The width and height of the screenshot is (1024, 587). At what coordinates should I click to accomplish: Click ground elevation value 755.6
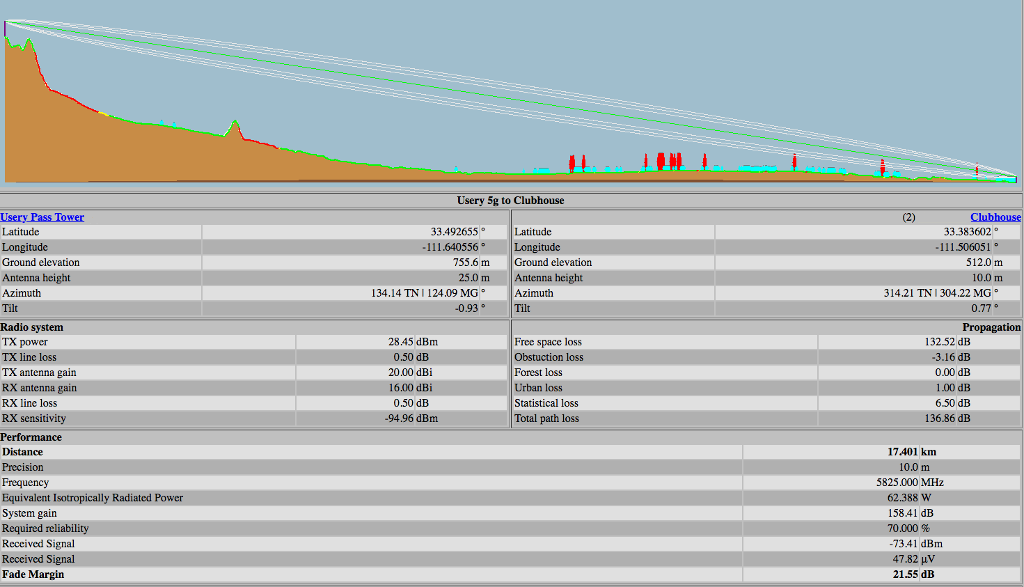pos(466,262)
